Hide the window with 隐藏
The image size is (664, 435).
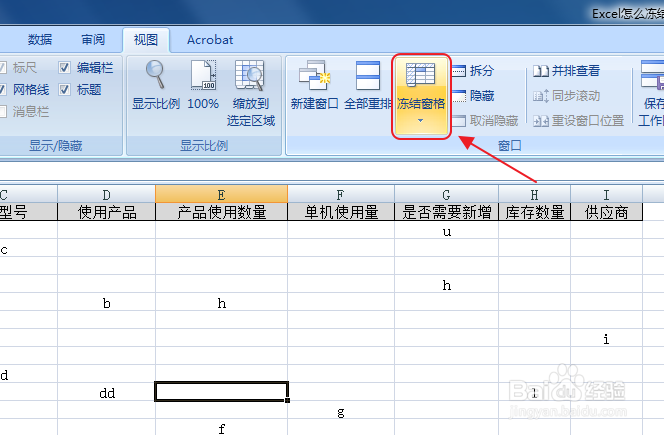click(473, 96)
